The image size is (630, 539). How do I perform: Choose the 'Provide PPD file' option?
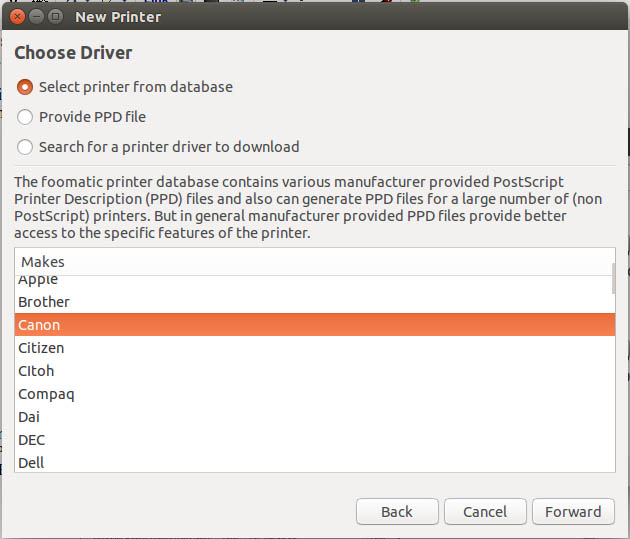point(26,117)
